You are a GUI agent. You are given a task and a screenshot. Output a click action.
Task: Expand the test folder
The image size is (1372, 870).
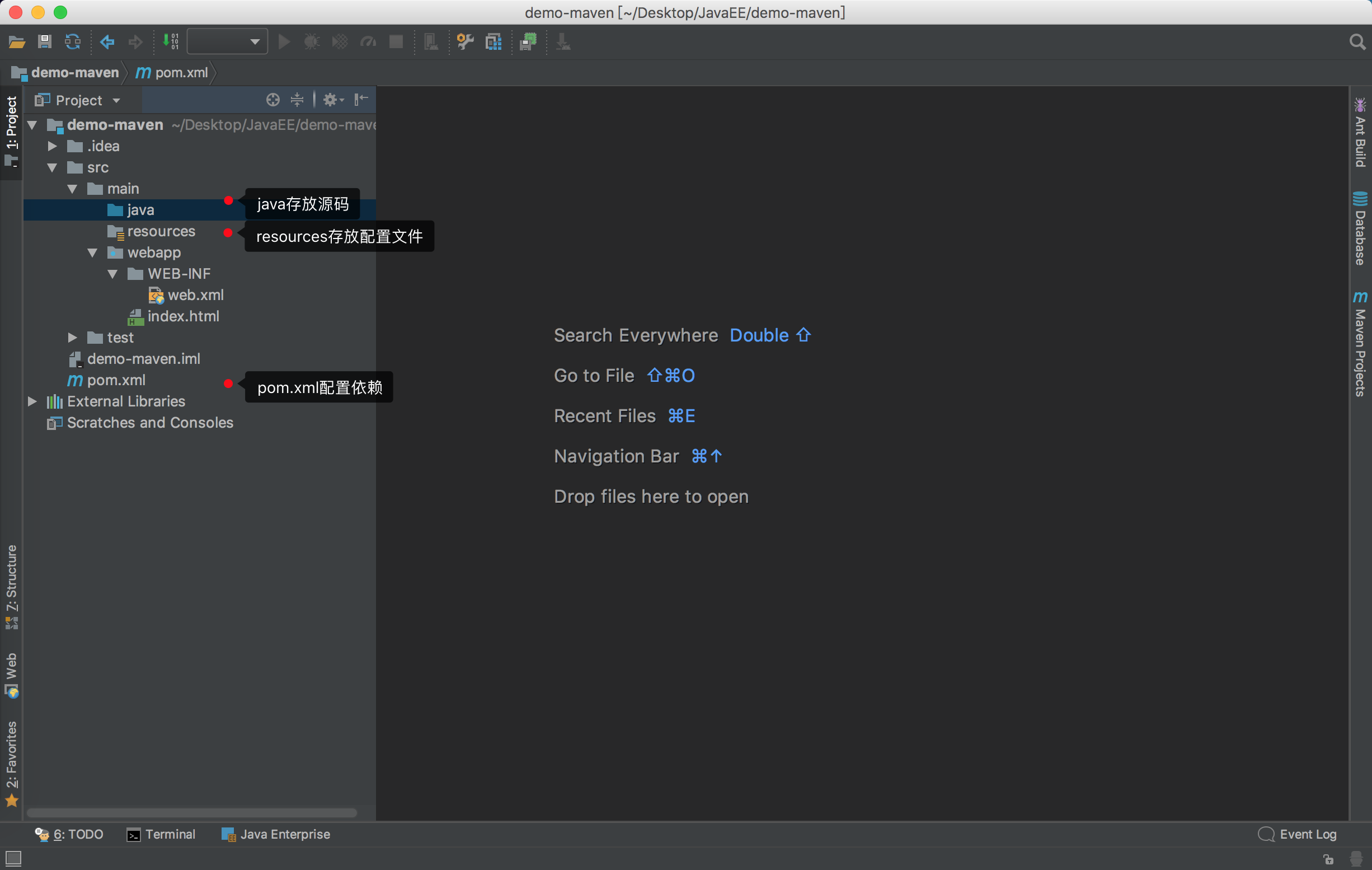(x=72, y=338)
